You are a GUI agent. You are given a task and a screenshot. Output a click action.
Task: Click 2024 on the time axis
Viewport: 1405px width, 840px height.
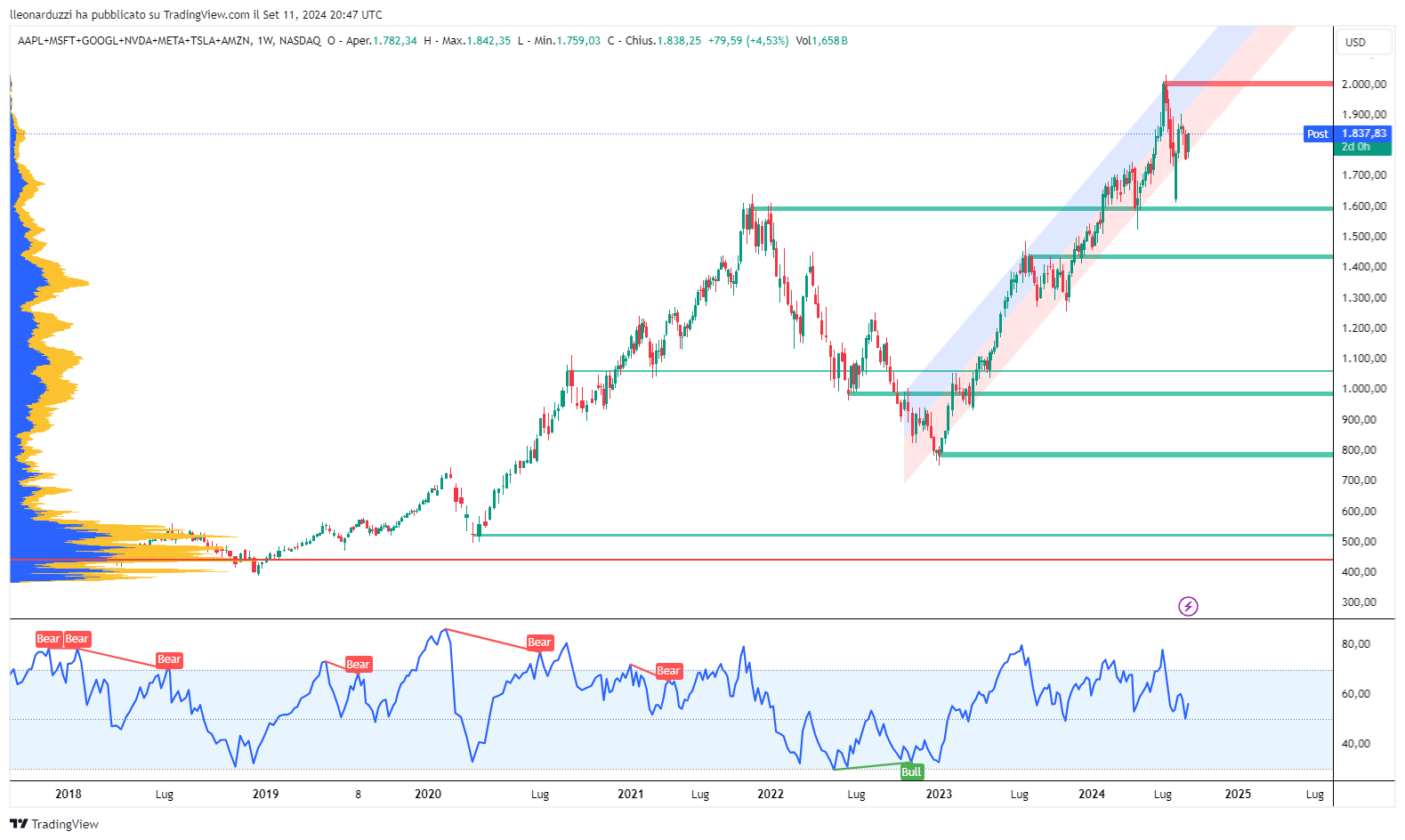point(1092,795)
